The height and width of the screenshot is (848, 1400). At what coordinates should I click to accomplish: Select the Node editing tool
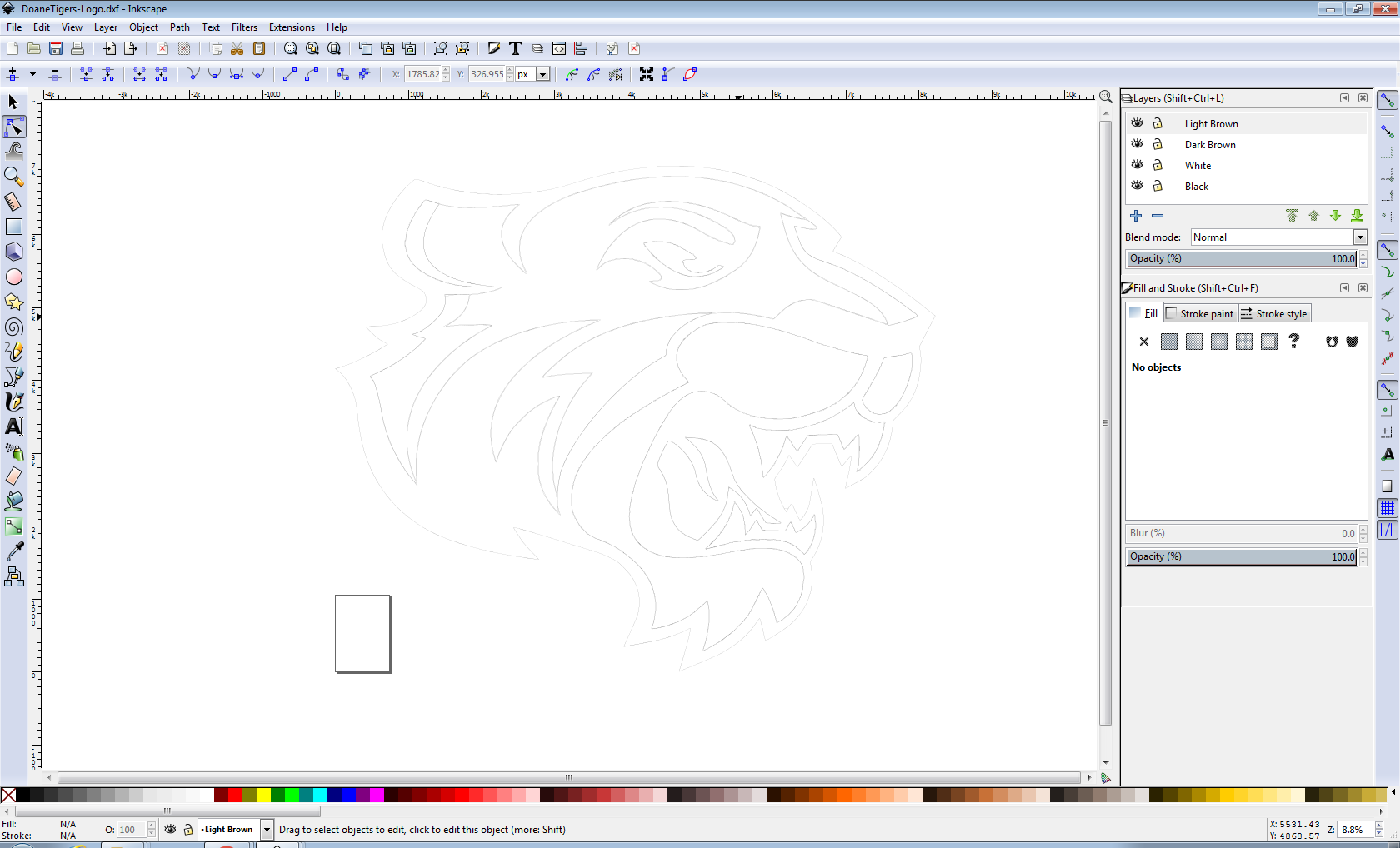pos(13,127)
